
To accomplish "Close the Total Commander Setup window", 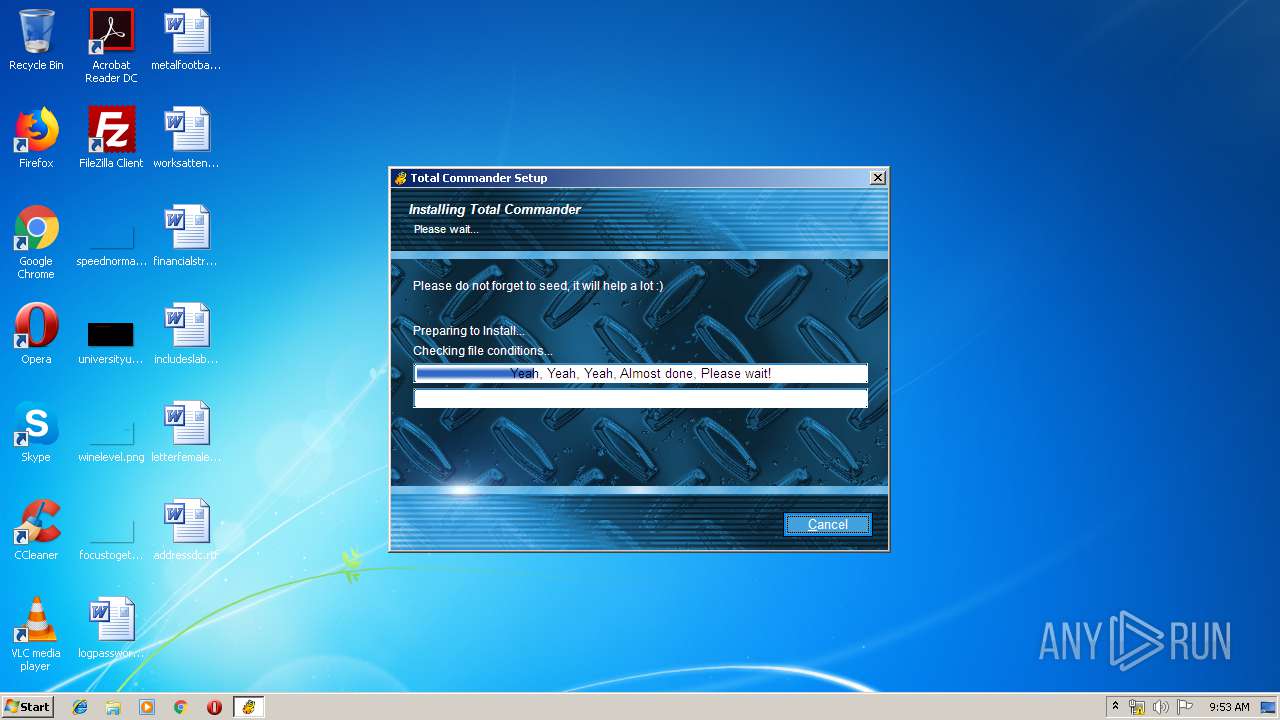I will tap(877, 178).
